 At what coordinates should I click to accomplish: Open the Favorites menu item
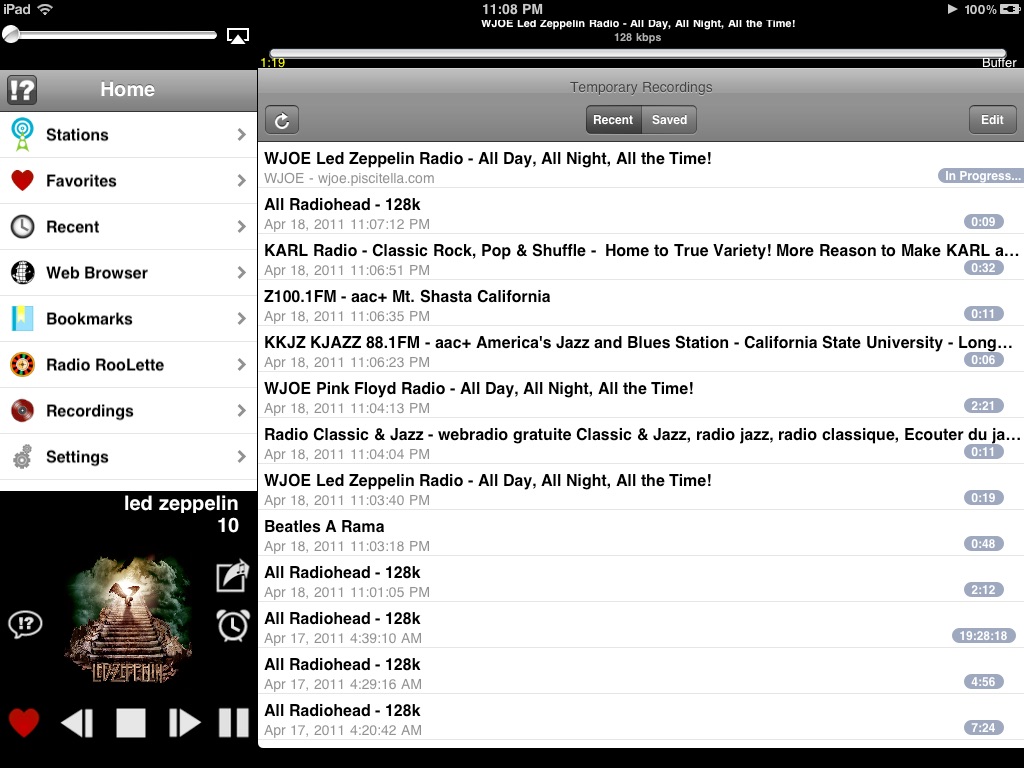[x=128, y=180]
